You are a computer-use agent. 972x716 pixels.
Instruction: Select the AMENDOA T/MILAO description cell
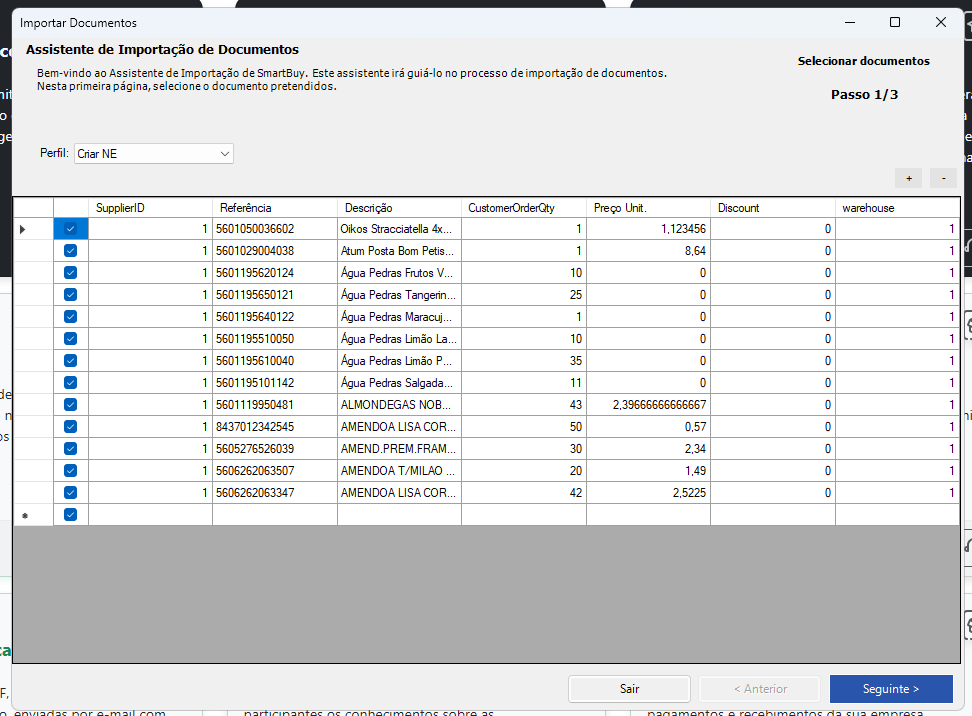[x=398, y=471]
